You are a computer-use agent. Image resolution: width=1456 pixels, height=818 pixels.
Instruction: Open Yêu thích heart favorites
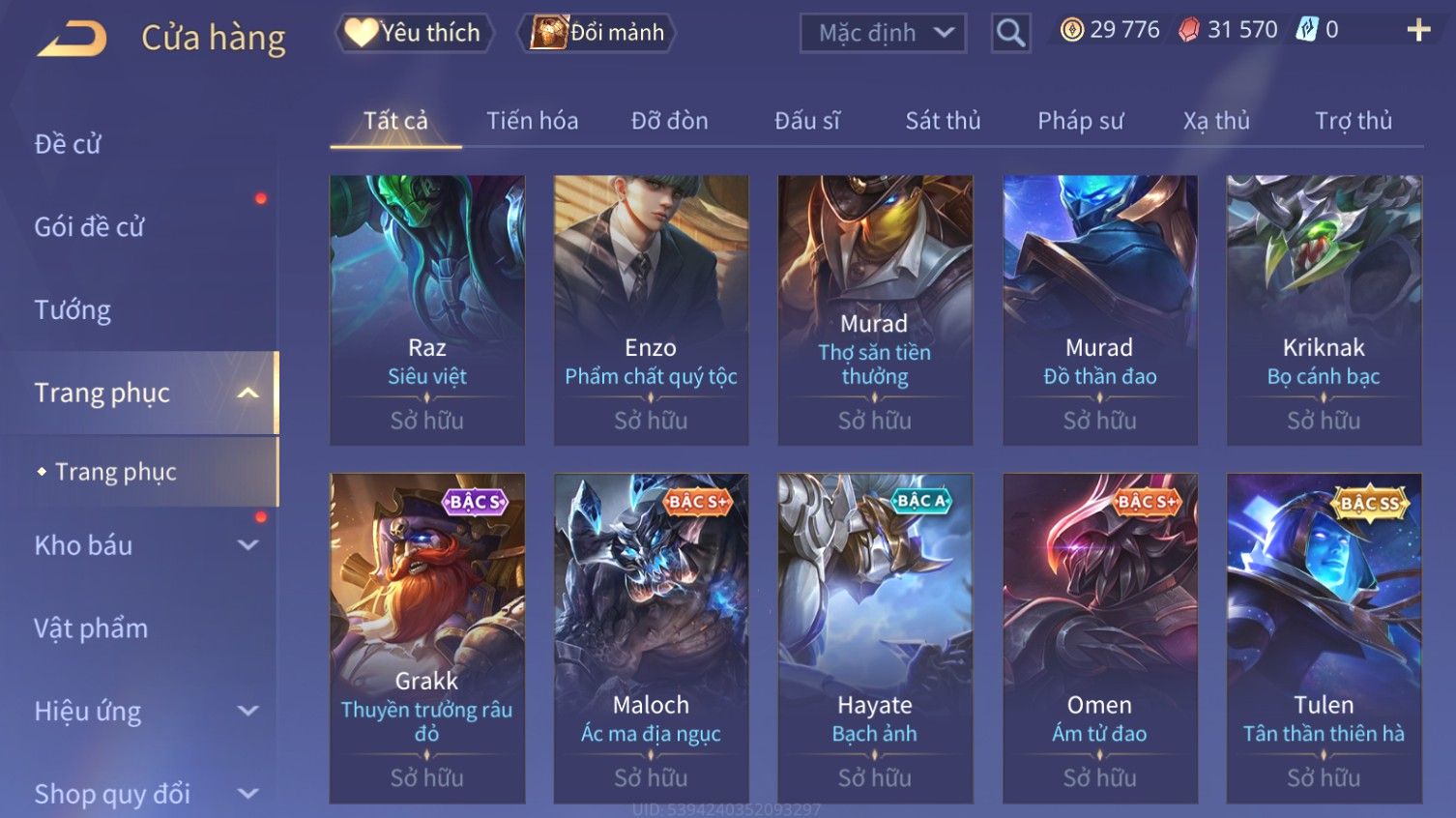pyautogui.click(x=414, y=33)
